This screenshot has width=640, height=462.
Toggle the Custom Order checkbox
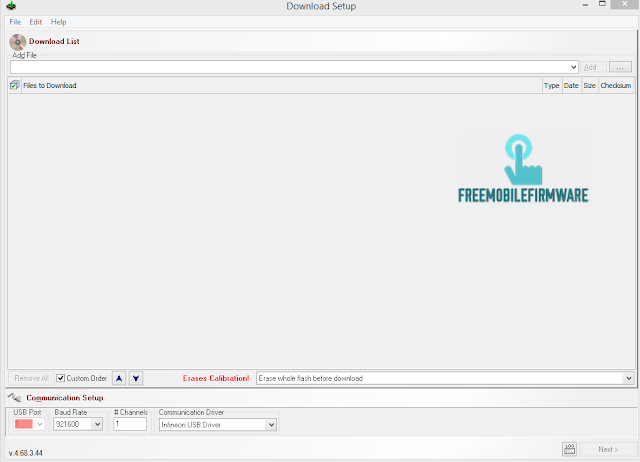pyautogui.click(x=60, y=378)
